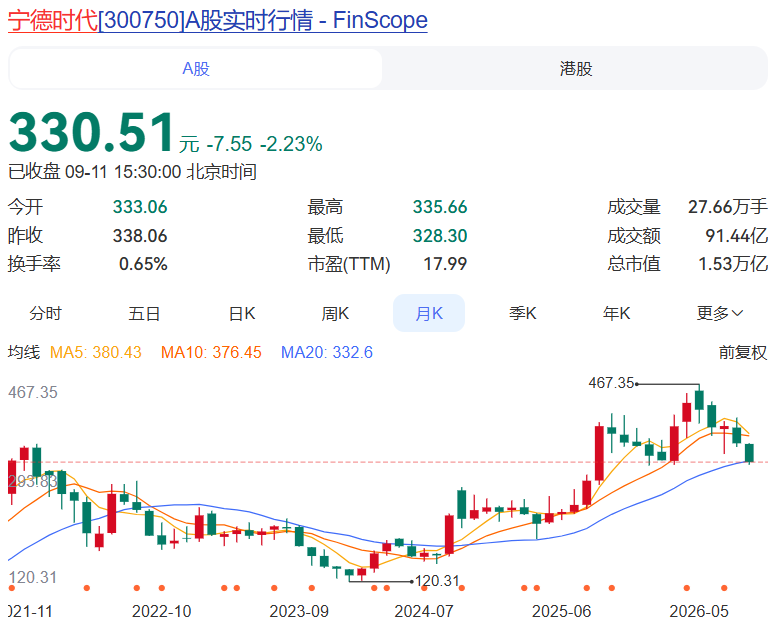Click the 最高 value 335.66
780x635 pixels.
click(x=440, y=207)
